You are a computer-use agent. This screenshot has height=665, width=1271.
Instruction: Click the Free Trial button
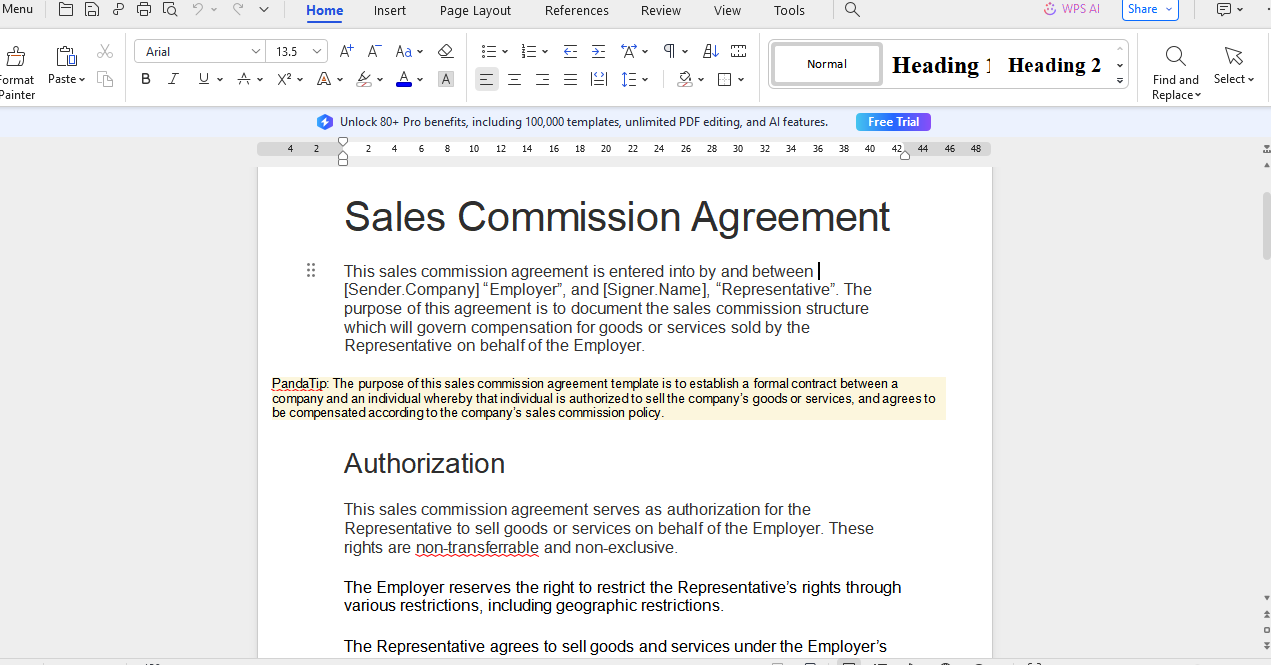893,122
